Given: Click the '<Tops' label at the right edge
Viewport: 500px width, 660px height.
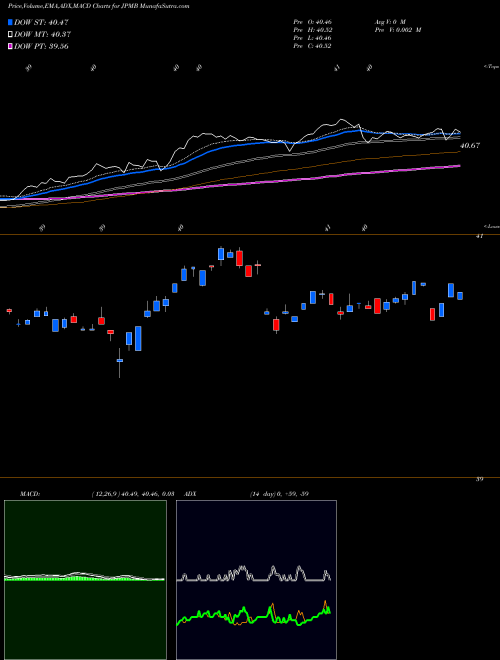Looking at the screenshot, I should (x=492, y=67).
